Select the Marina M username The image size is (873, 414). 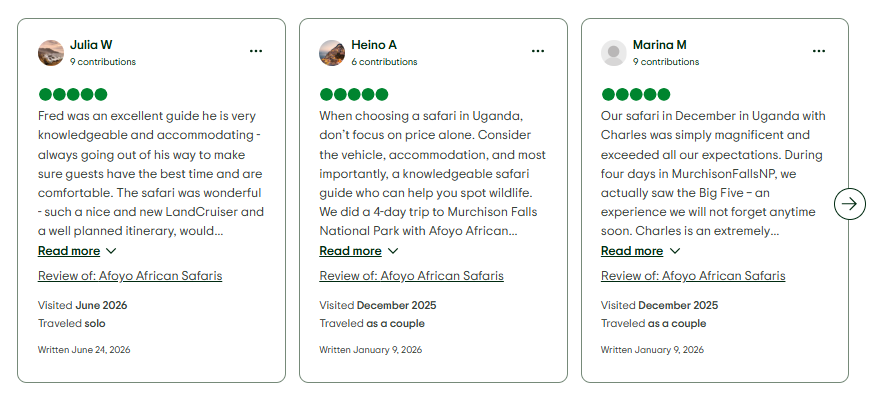[659, 45]
